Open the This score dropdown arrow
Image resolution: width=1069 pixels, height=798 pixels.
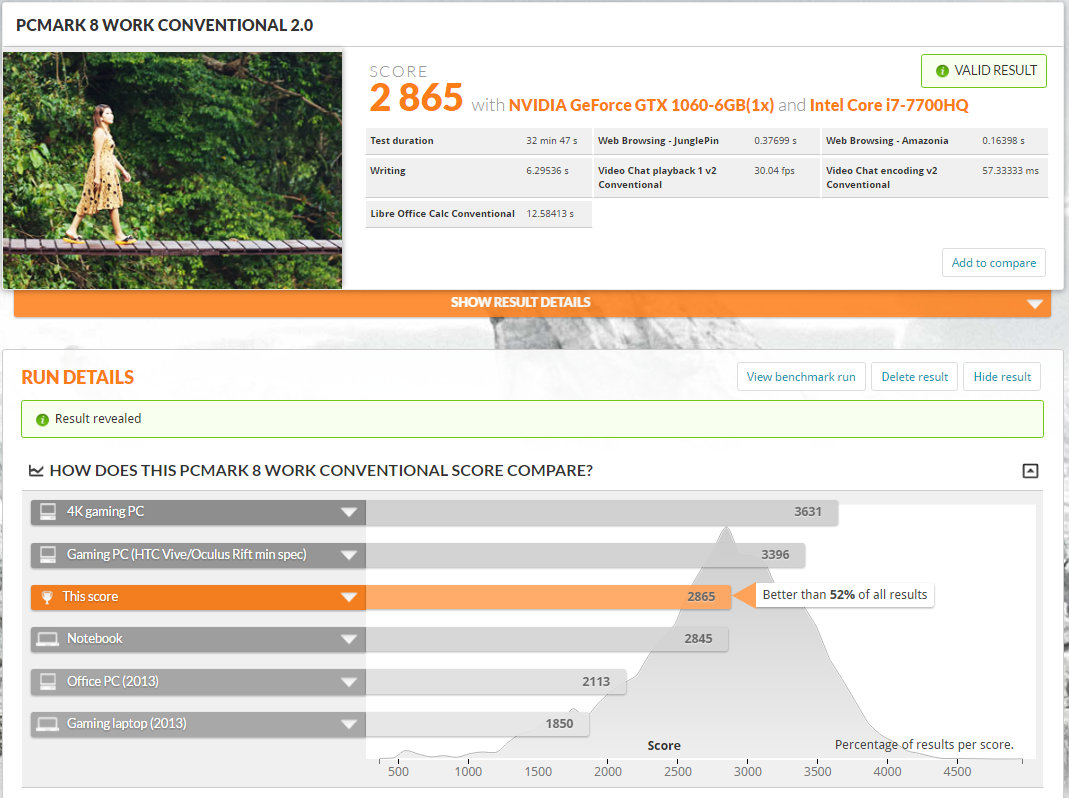[x=348, y=598]
